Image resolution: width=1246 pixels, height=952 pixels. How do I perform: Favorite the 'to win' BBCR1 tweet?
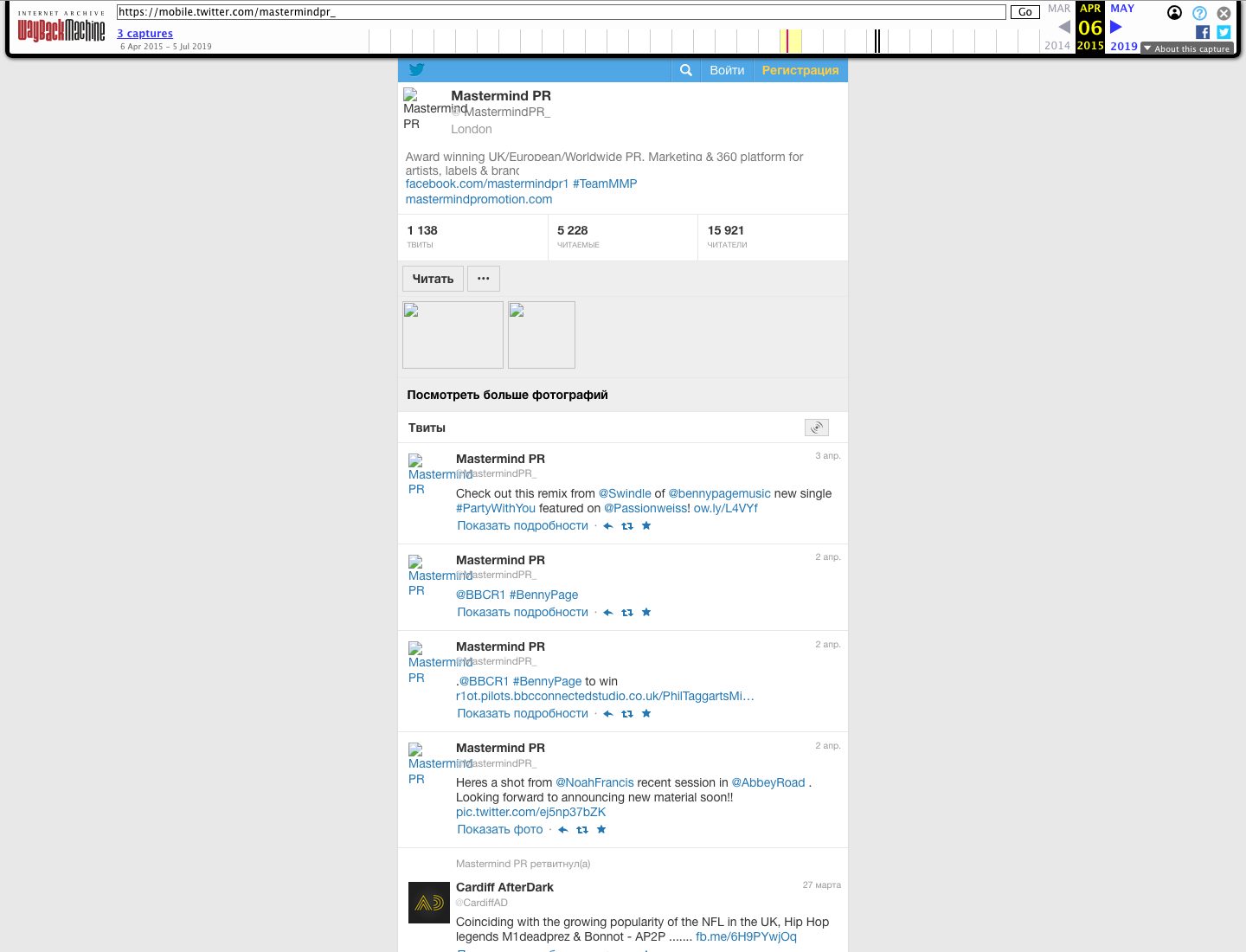tap(646, 713)
